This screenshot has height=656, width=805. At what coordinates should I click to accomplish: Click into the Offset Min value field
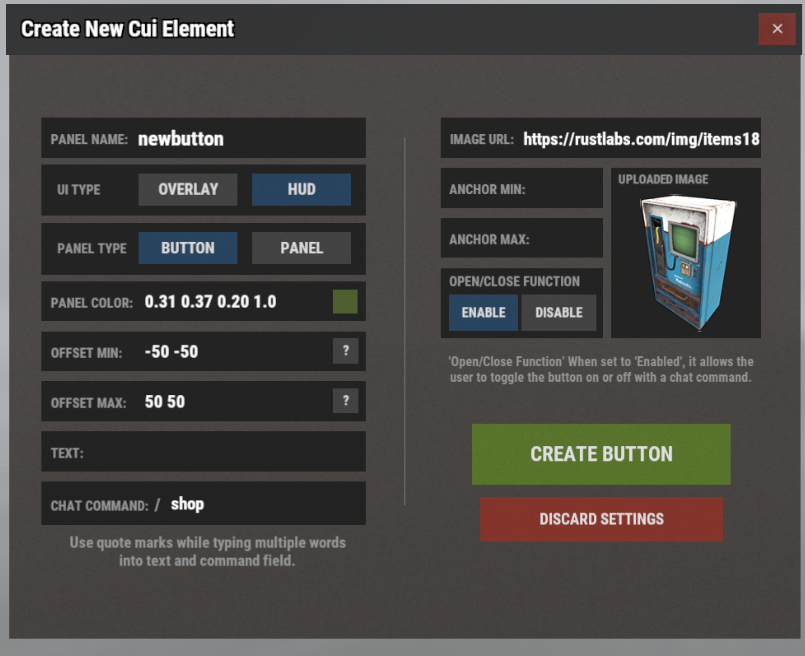click(230, 352)
